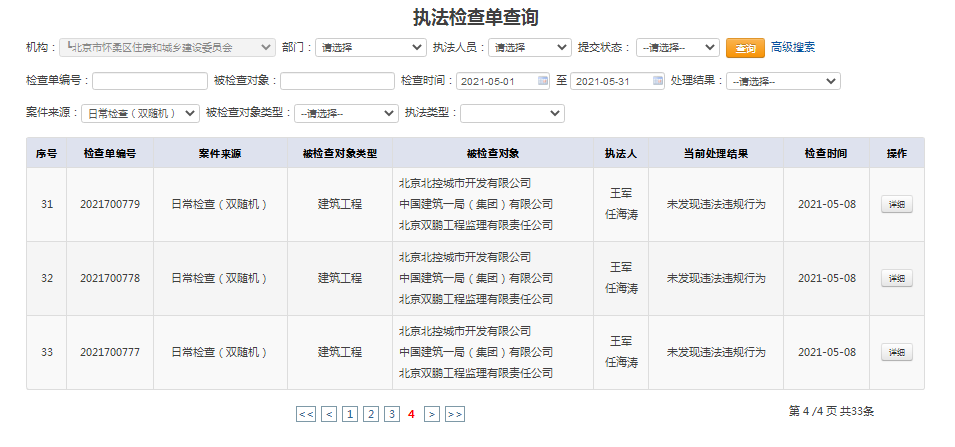The height and width of the screenshot is (447, 955).
Task: Click the 执法人 column header
Action: coord(621,153)
